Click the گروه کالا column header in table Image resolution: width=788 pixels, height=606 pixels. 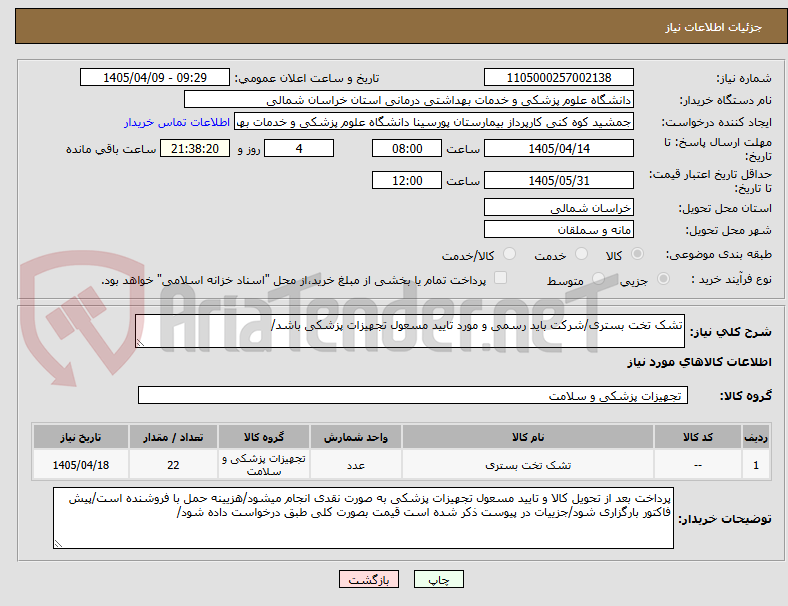pyautogui.click(x=264, y=437)
